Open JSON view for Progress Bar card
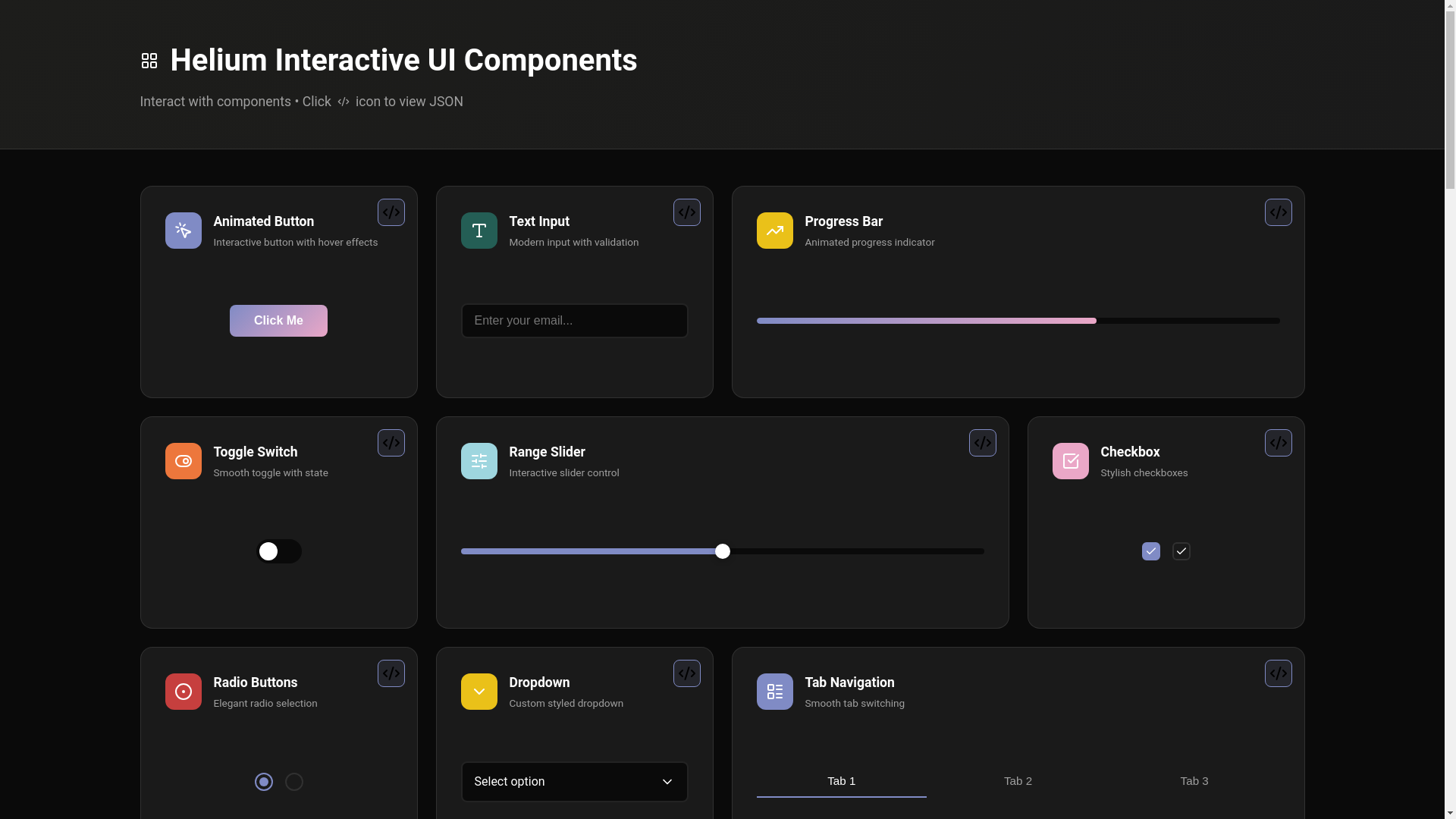1456x819 pixels. pyautogui.click(x=1279, y=212)
